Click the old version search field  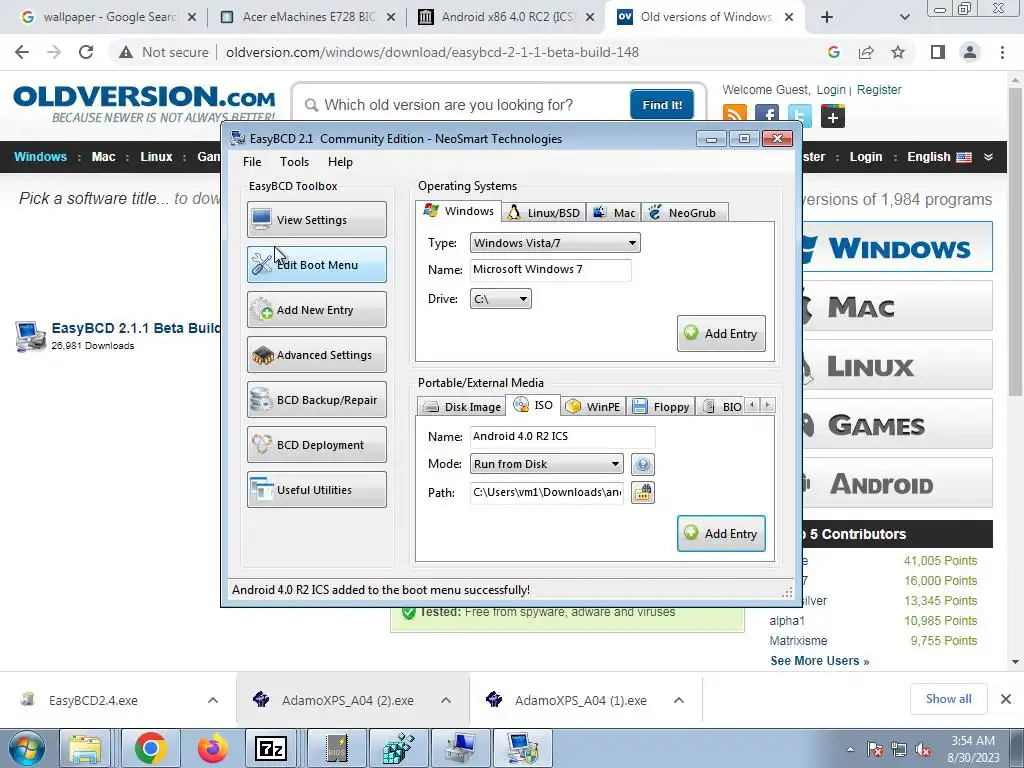(464, 104)
